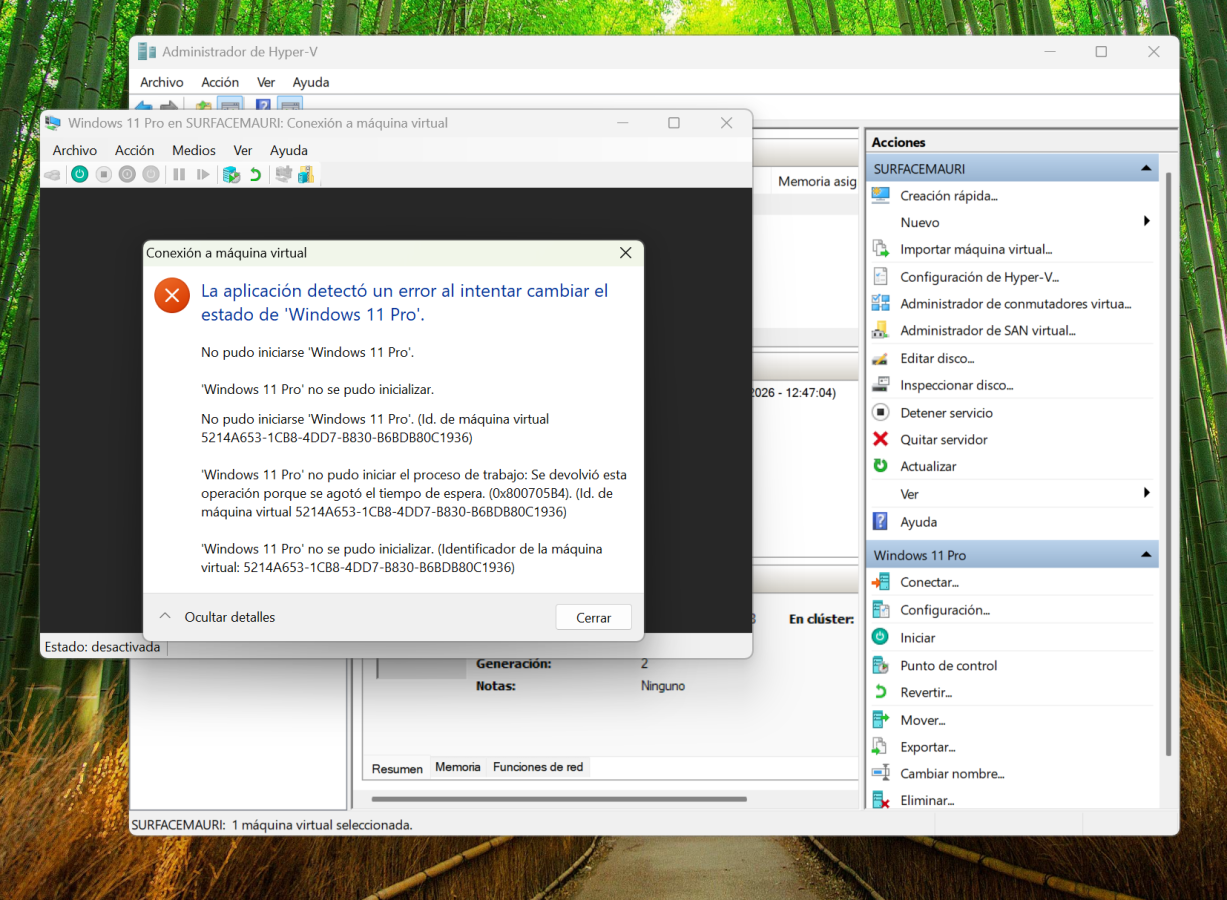Click the green Revert arrow in VM toolbar

(255, 174)
